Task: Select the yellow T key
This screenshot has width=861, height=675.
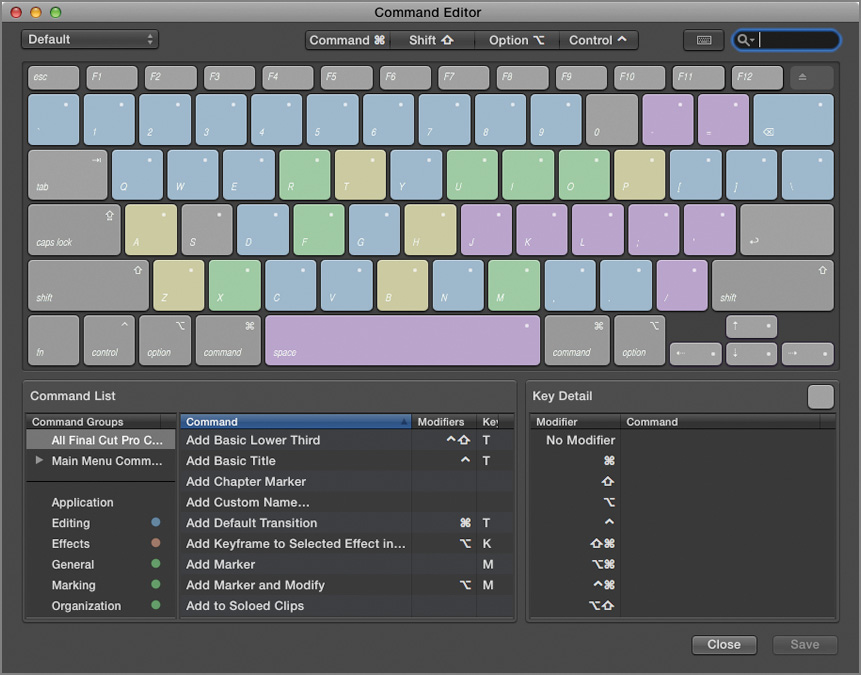Action: 361,175
